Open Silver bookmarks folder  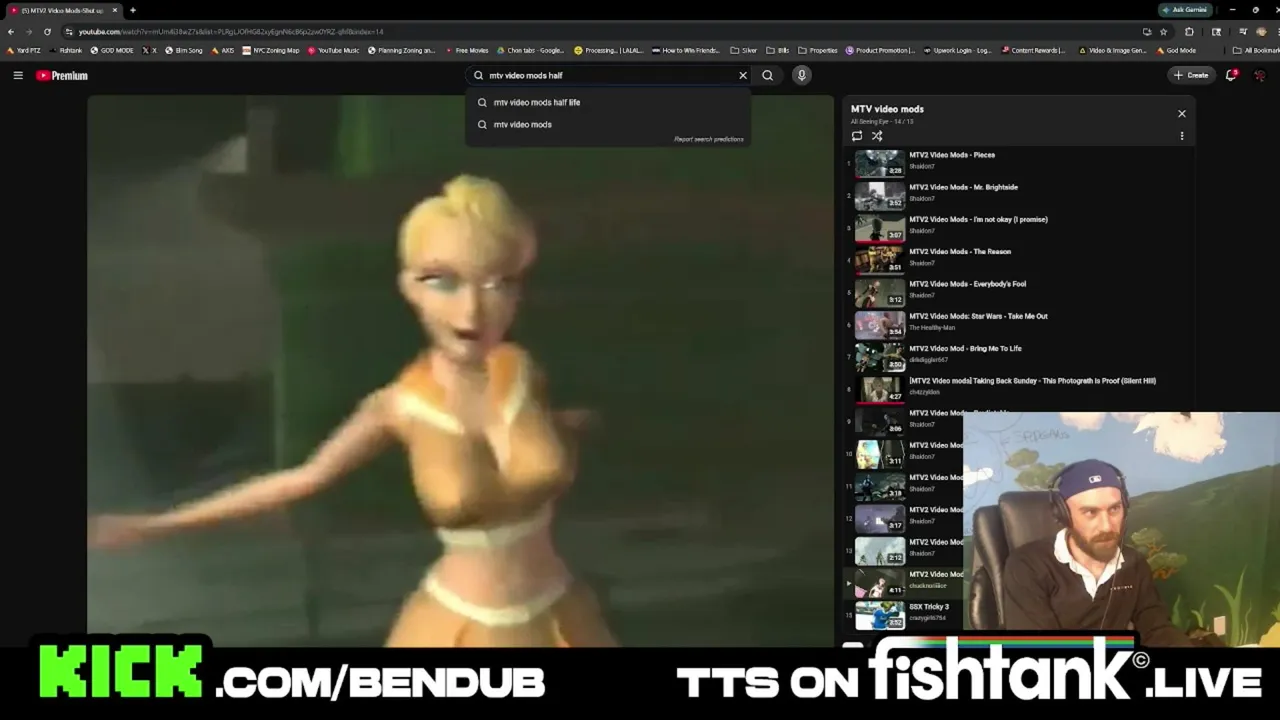coord(744,50)
